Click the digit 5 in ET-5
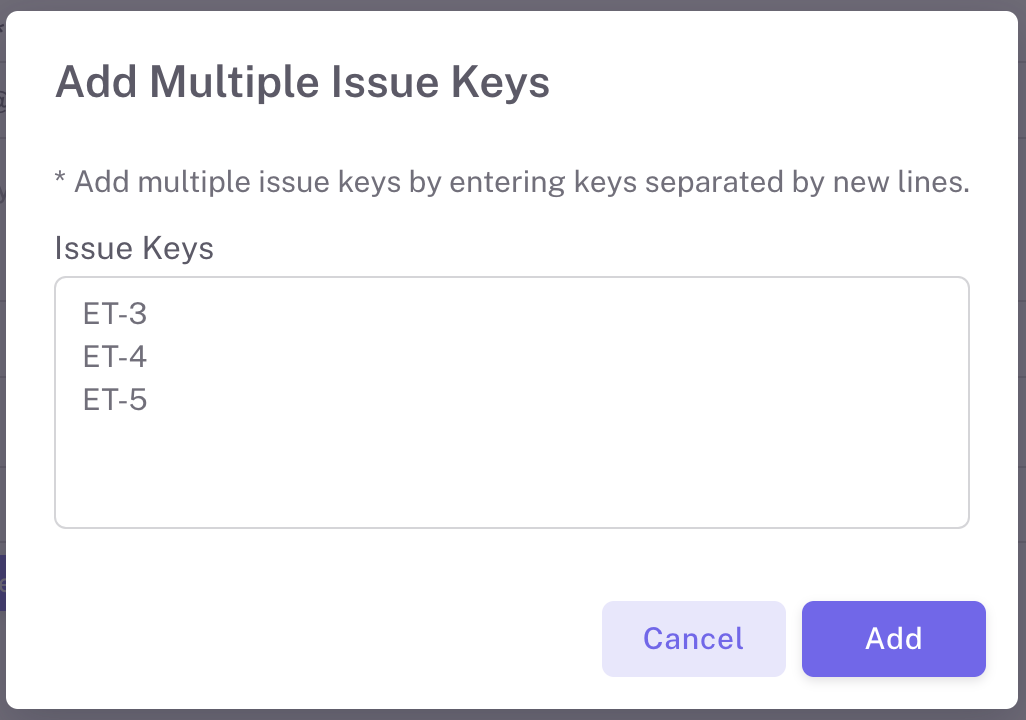Viewport: 1026px width, 720px height. [x=138, y=401]
